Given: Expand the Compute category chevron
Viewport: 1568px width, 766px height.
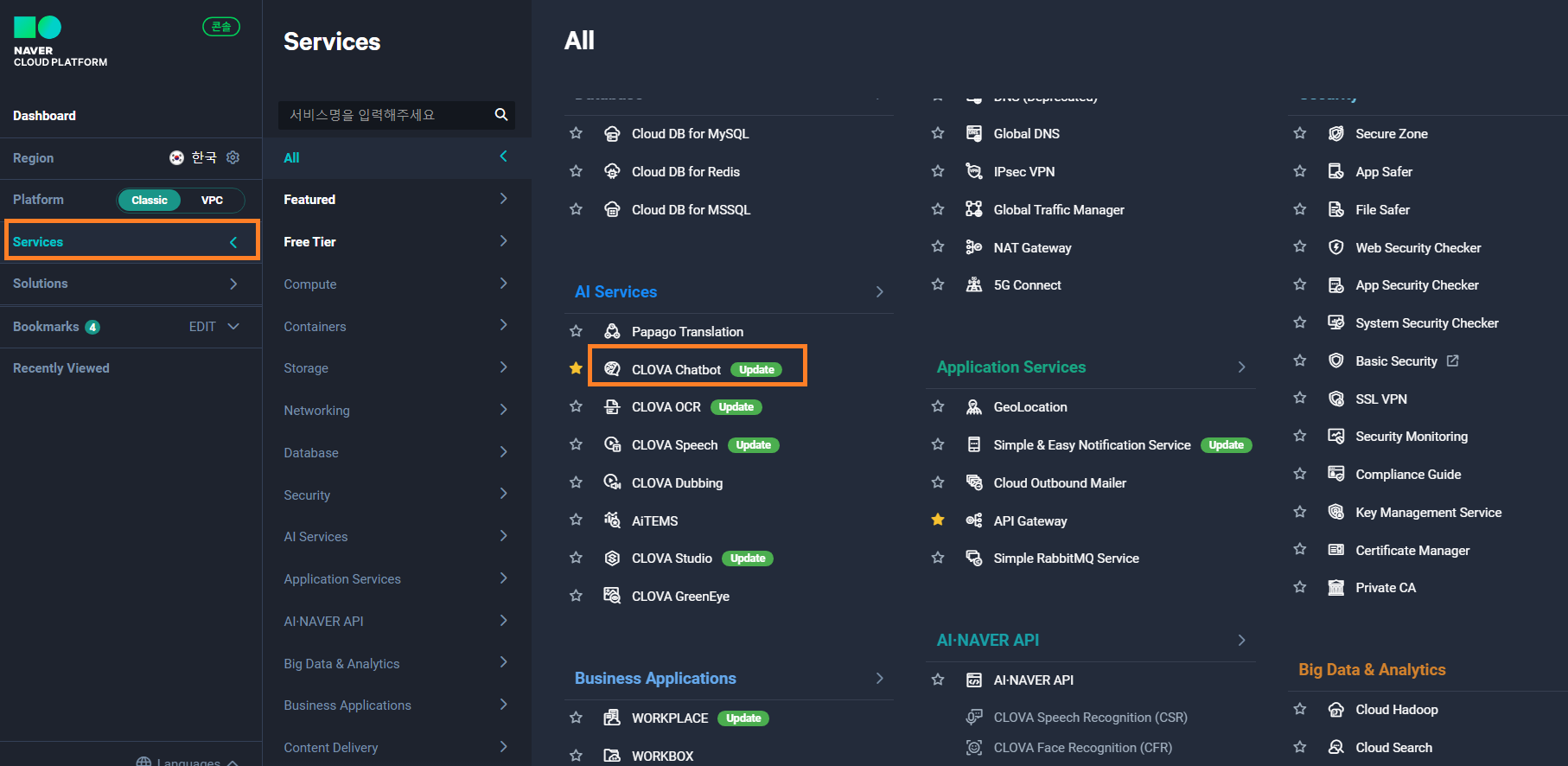Looking at the screenshot, I should click(x=504, y=284).
